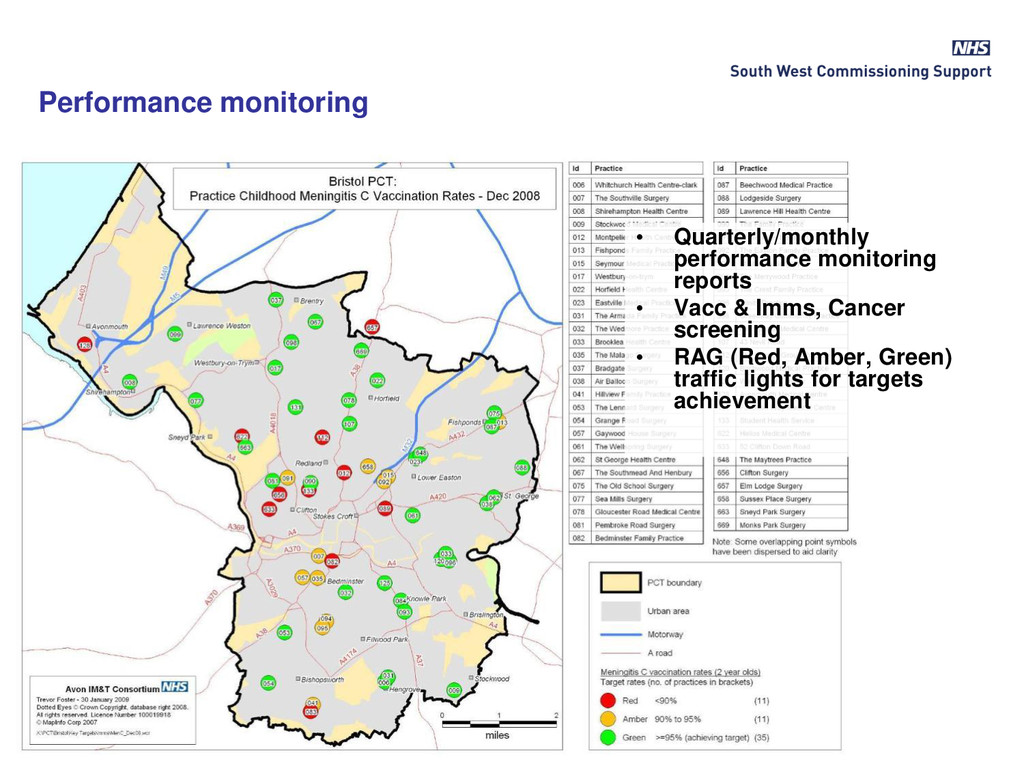The width and height of the screenshot is (1024, 768).
Task: Select 'Monks Park Surgery' table row
Action: pos(780,525)
